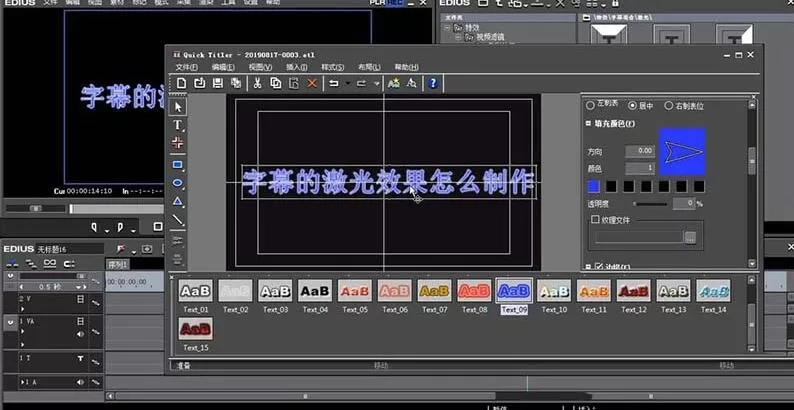Click the texture file browse button
This screenshot has width=794, height=410.
coord(690,237)
